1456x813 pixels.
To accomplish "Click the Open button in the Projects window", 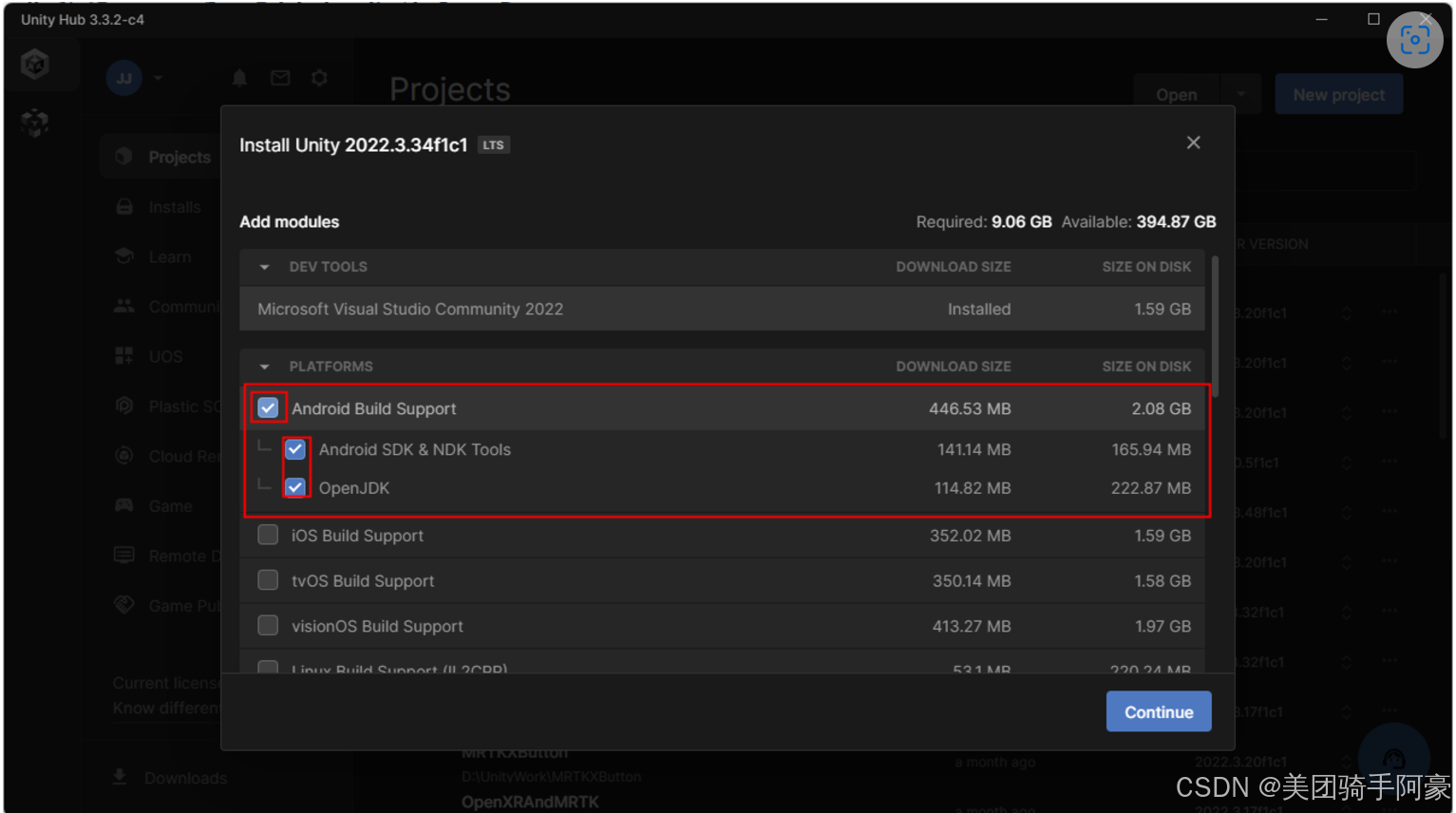I will point(1177,94).
